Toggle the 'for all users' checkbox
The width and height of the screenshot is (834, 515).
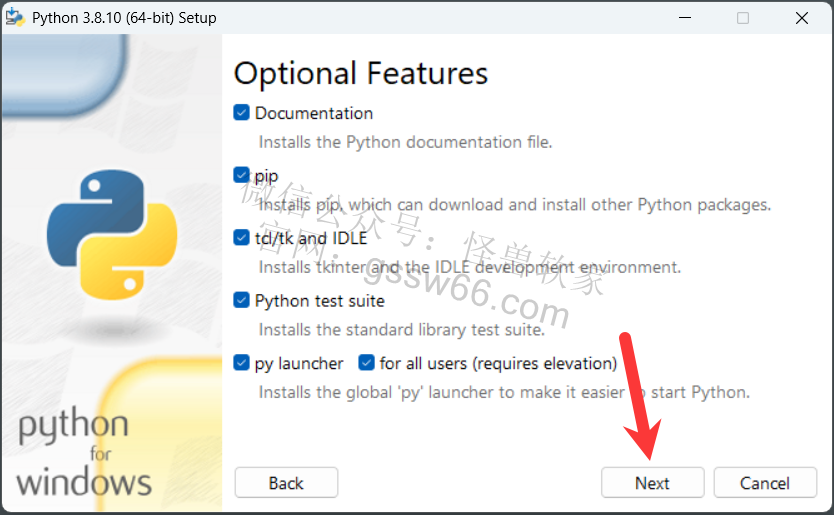click(x=366, y=363)
